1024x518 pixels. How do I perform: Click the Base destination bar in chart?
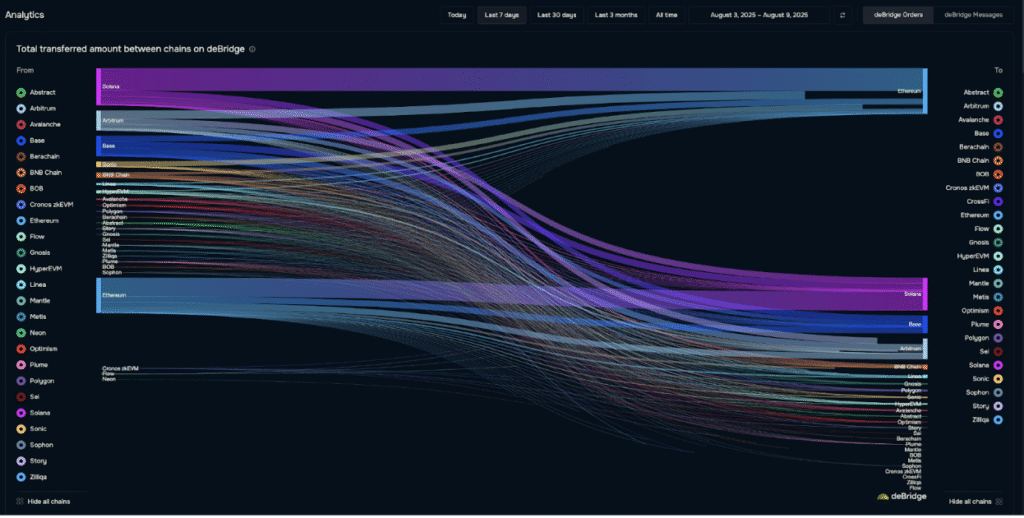(x=925, y=324)
